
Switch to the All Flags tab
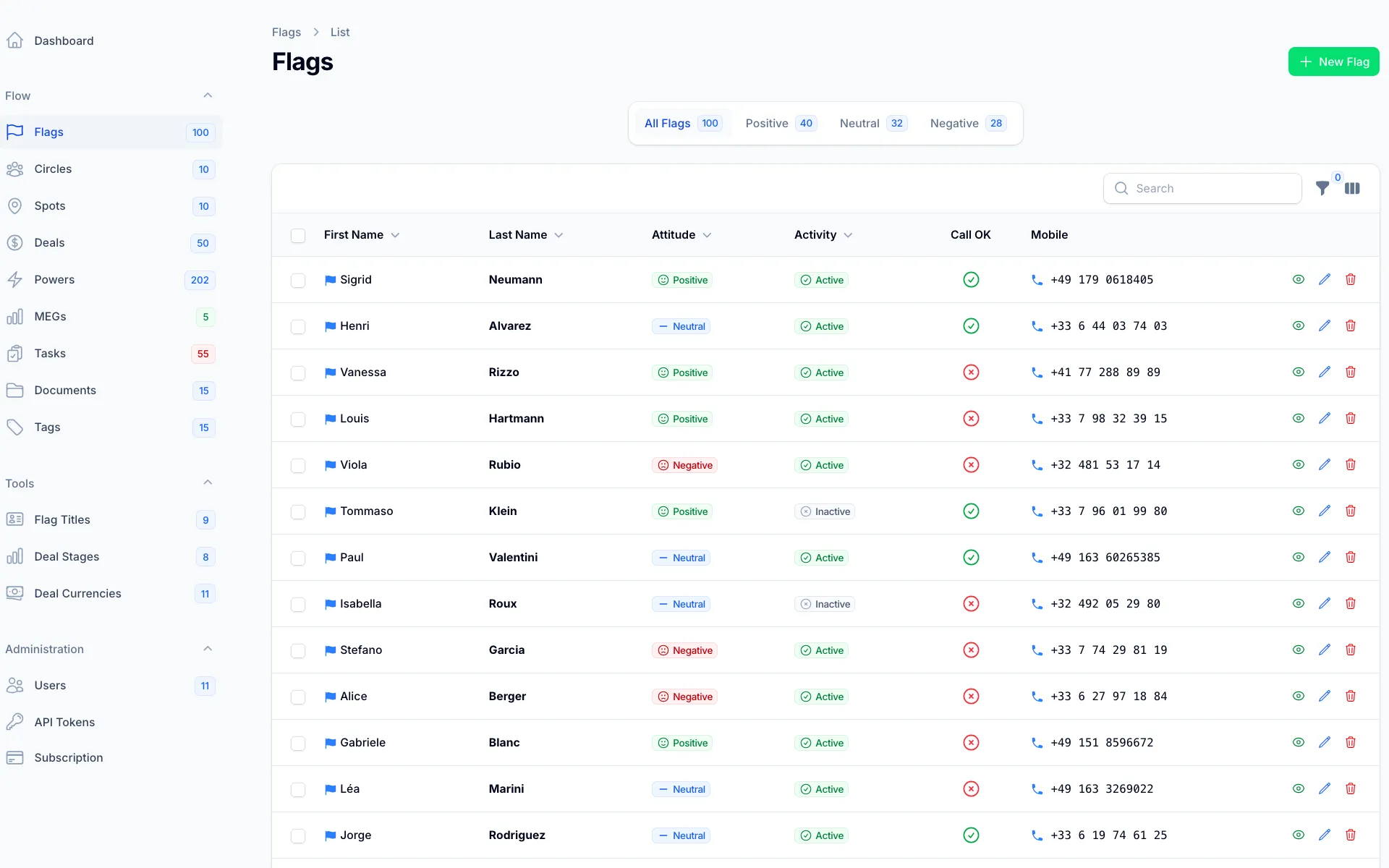pyautogui.click(x=682, y=124)
